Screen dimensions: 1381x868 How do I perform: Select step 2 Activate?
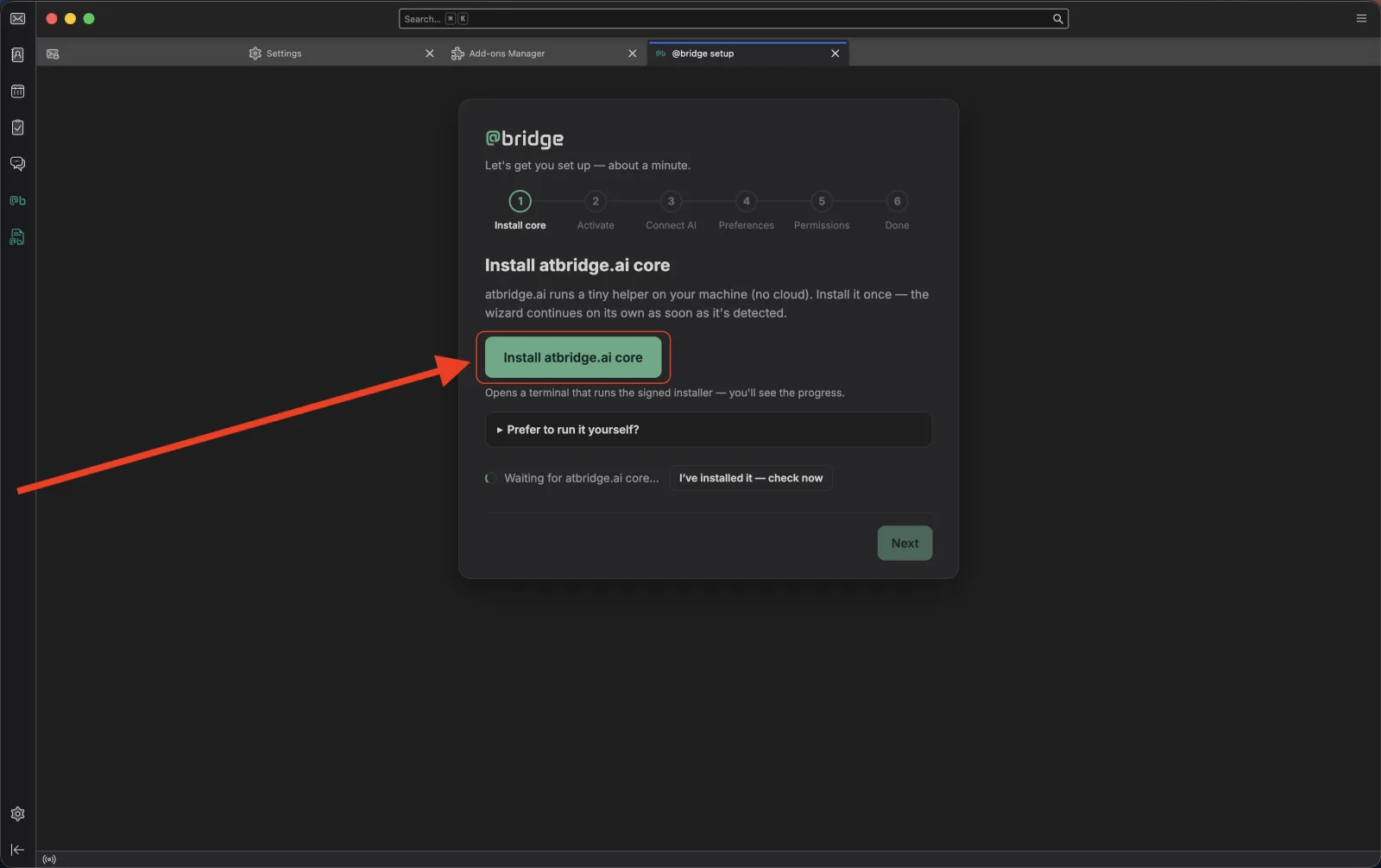click(x=596, y=211)
